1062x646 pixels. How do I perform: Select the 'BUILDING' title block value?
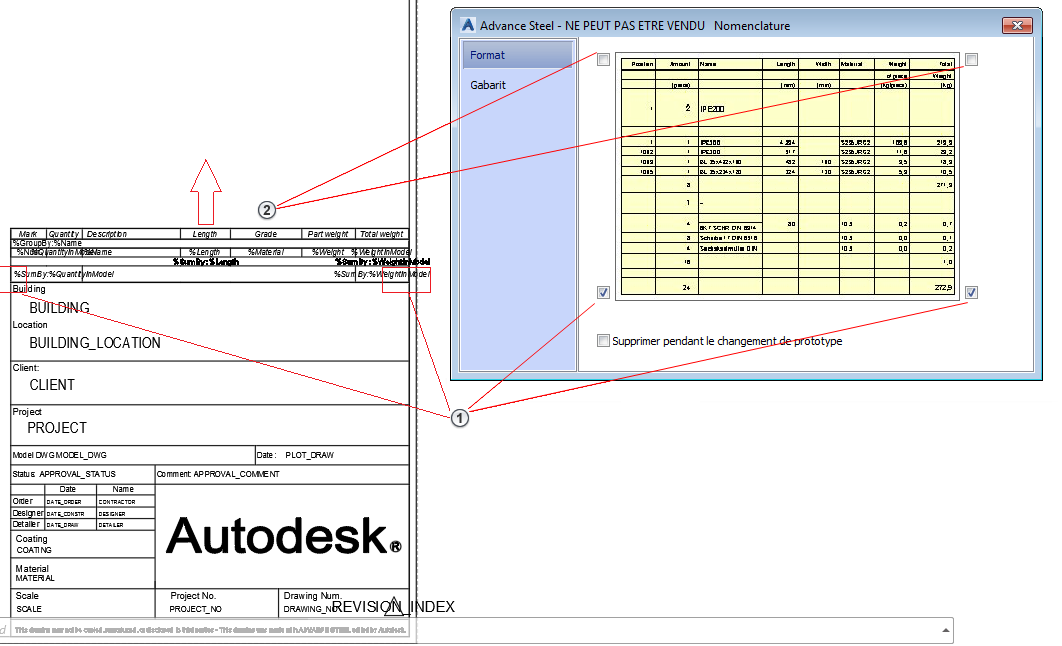pyautogui.click(x=60, y=308)
